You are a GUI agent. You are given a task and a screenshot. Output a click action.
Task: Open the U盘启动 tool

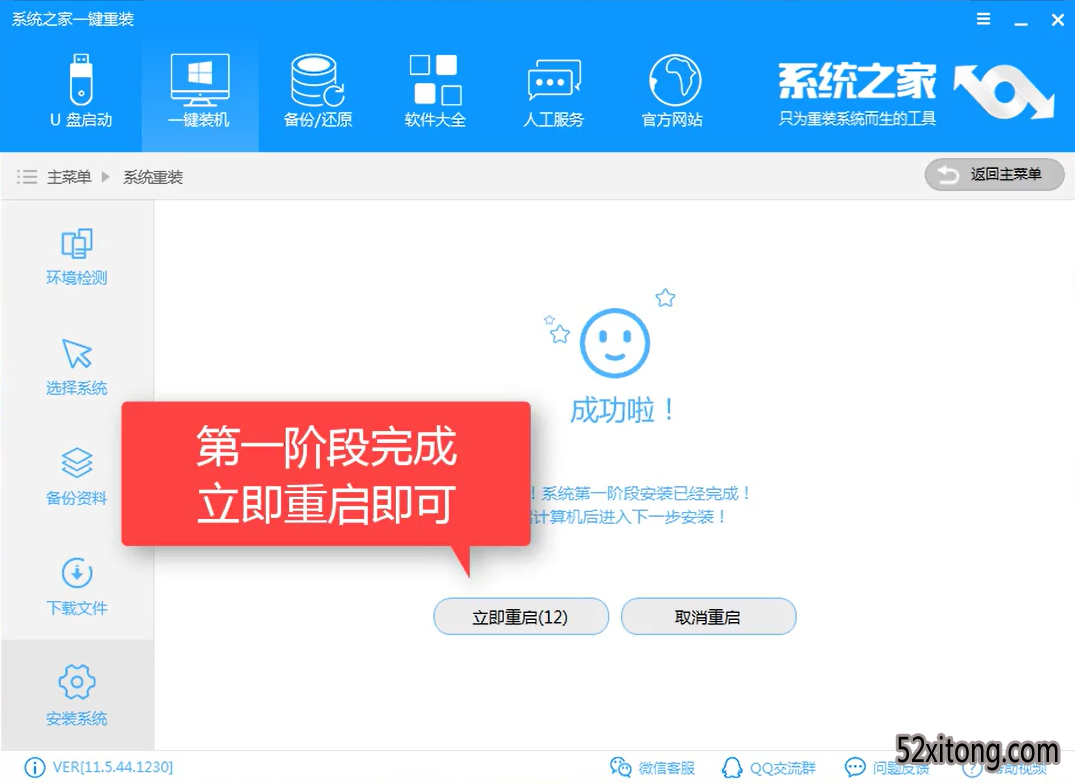point(81,91)
